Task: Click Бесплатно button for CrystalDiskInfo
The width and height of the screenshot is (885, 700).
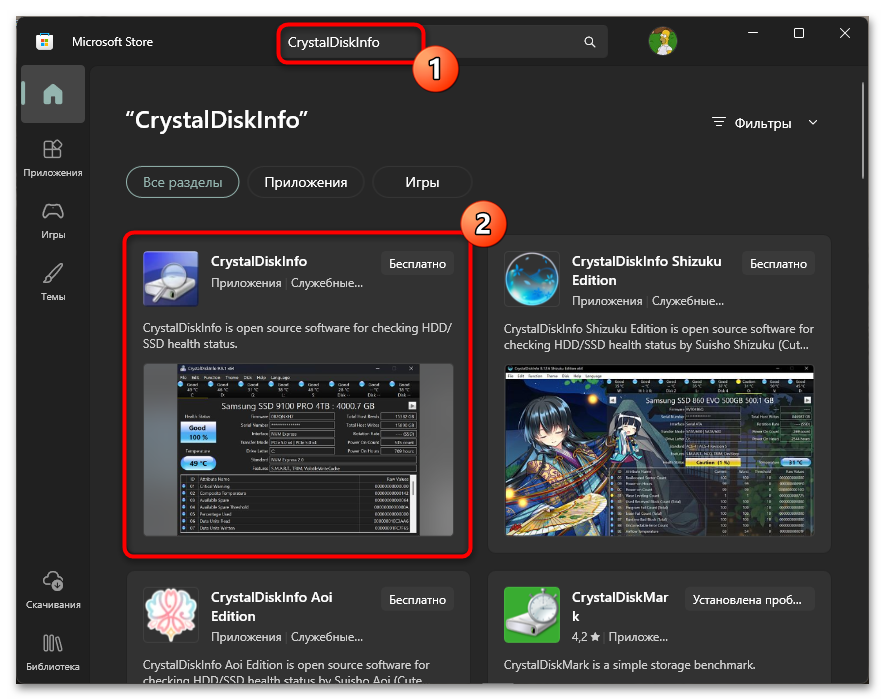Action: point(418,264)
